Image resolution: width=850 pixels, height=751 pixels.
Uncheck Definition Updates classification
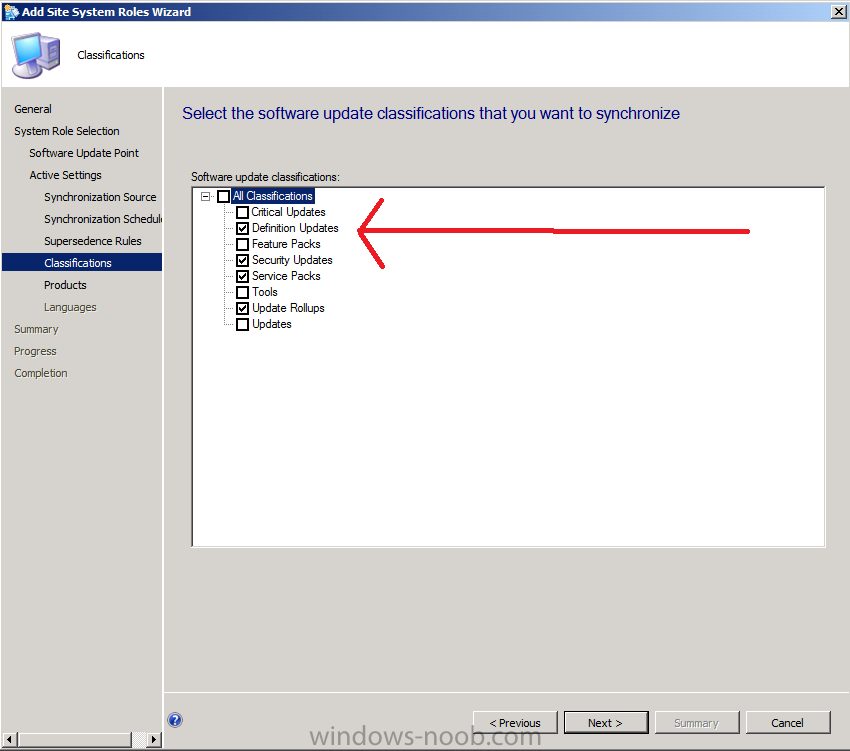(242, 228)
